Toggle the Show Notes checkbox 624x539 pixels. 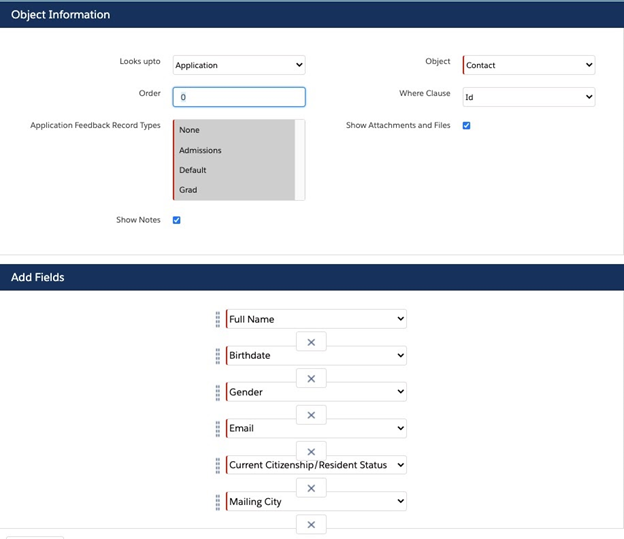(177, 220)
